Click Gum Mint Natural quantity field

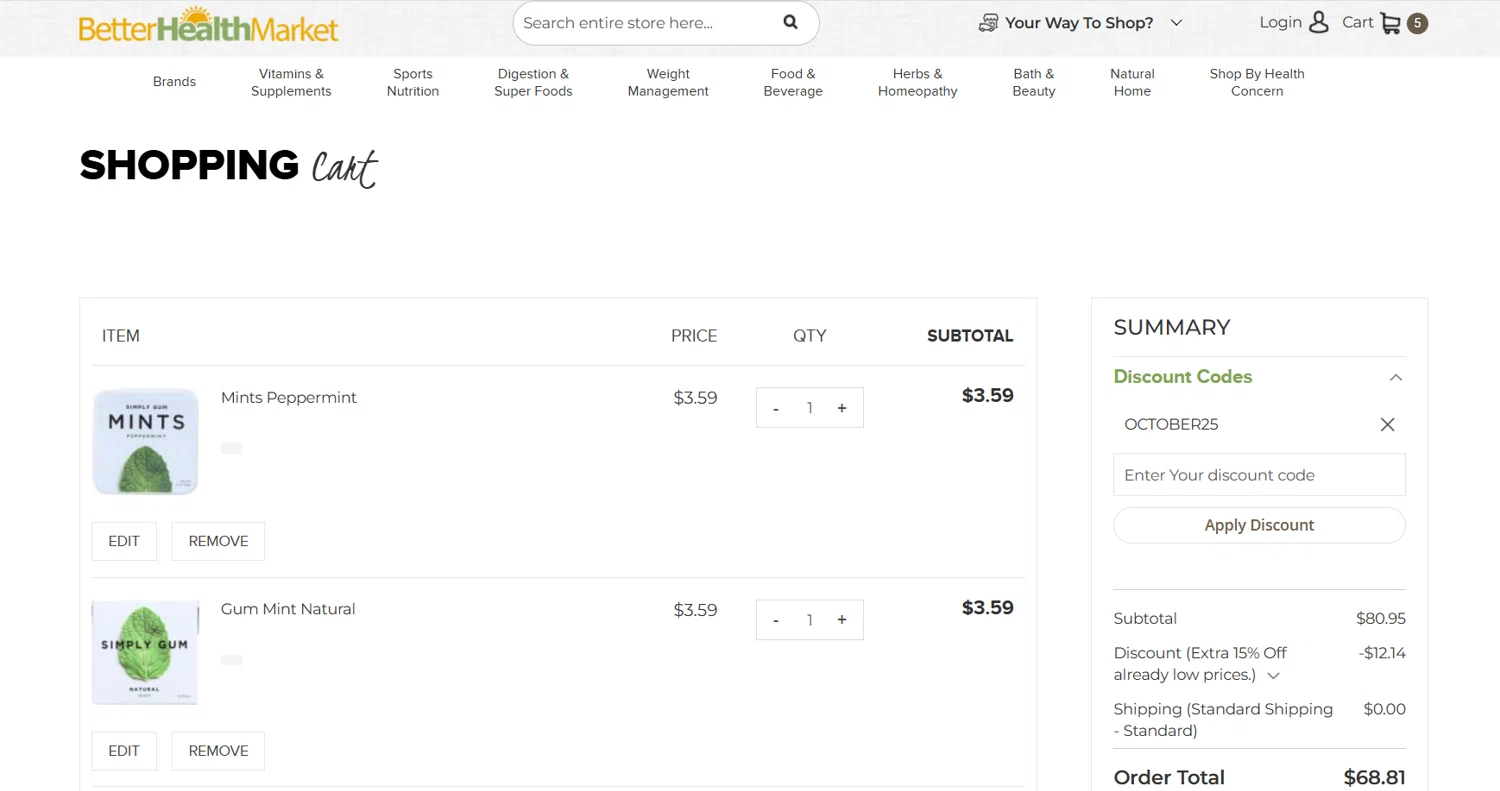[x=809, y=620]
